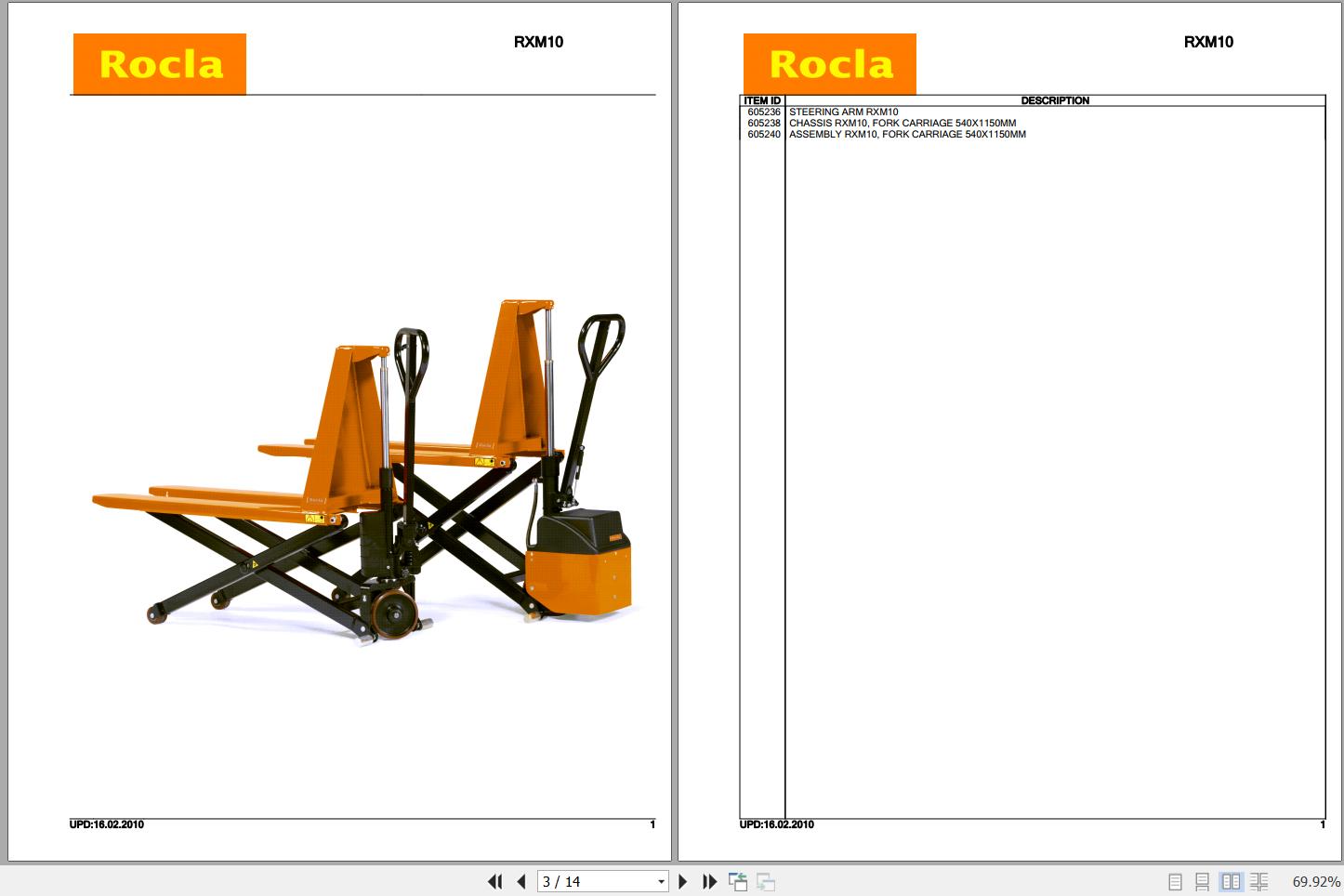Image resolution: width=1344 pixels, height=896 pixels.
Task: Toggle two-page continuous layout on
Action: tap(1259, 881)
